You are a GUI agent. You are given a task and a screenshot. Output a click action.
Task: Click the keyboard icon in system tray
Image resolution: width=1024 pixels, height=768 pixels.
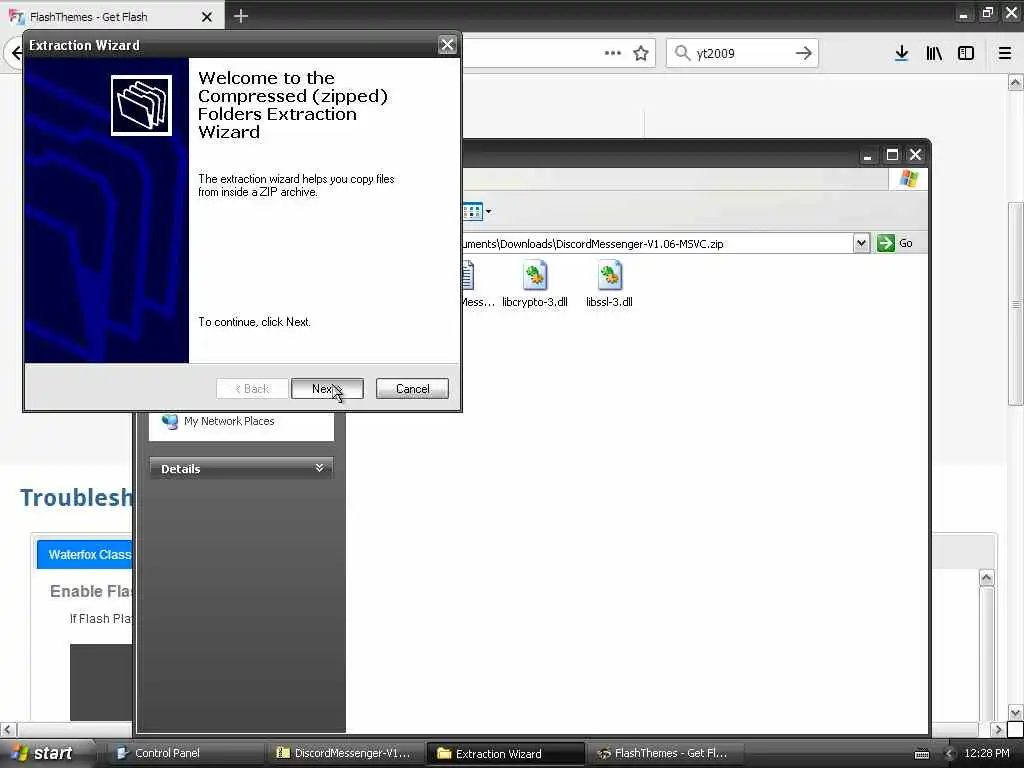921,754
